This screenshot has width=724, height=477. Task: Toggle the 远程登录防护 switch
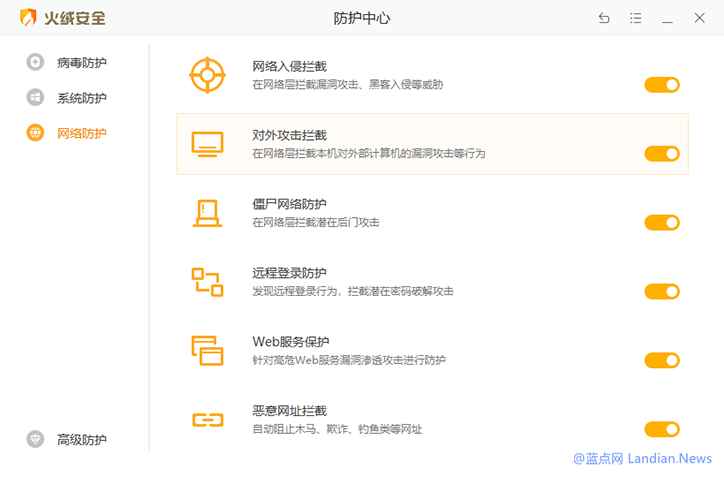661,291
